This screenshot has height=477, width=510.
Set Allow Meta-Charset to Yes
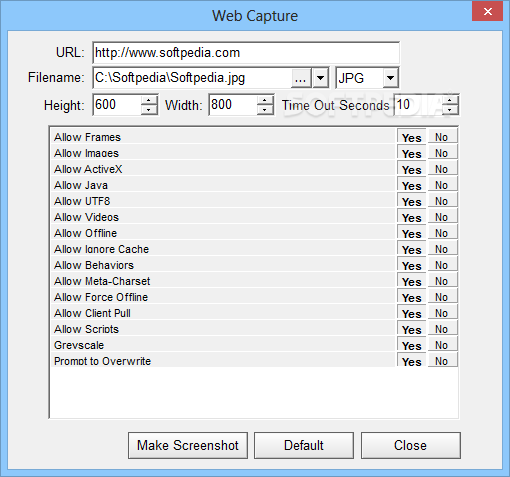click(x=411, y=281)
